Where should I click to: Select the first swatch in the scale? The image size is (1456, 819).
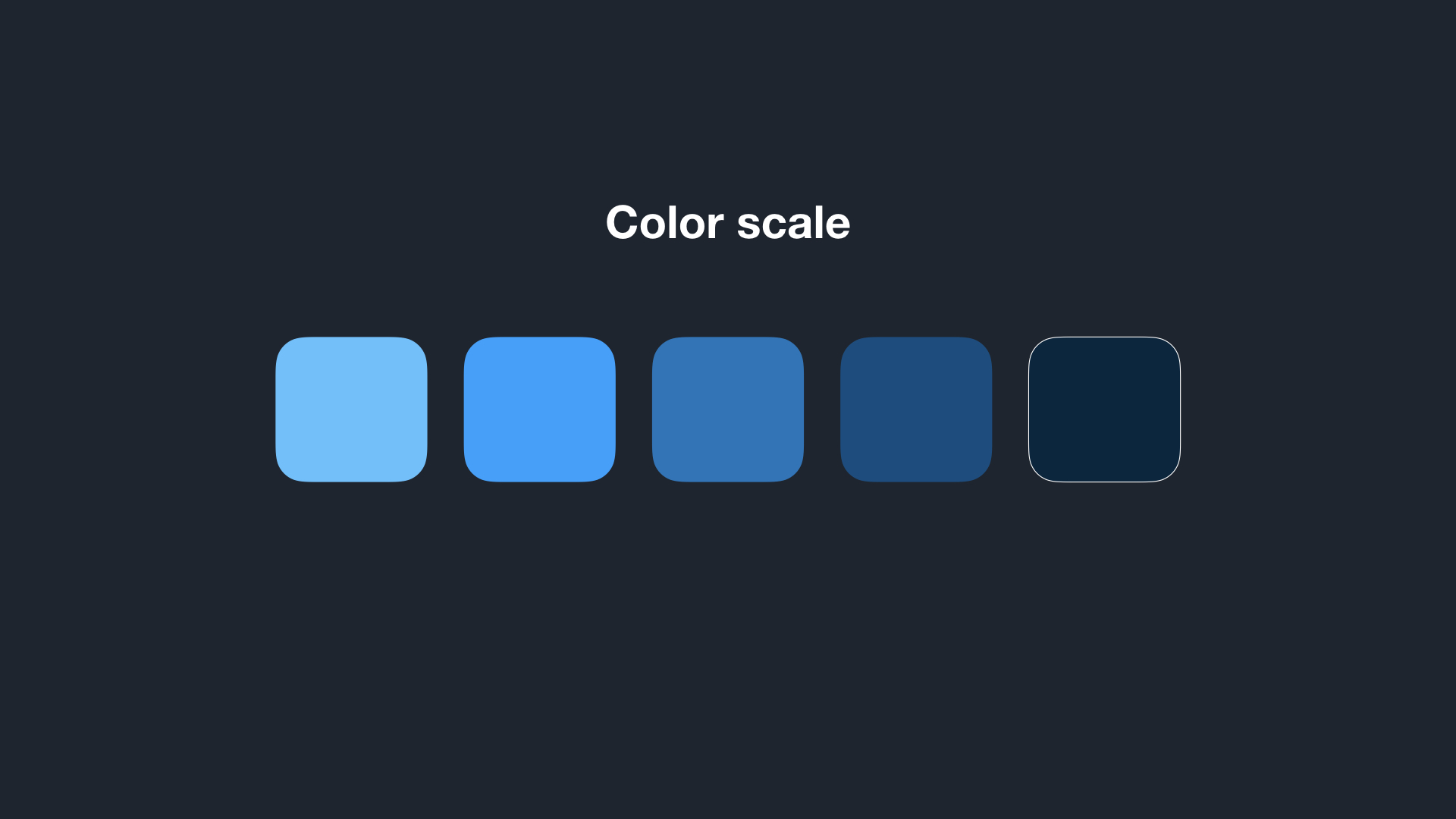coord(351,409)
